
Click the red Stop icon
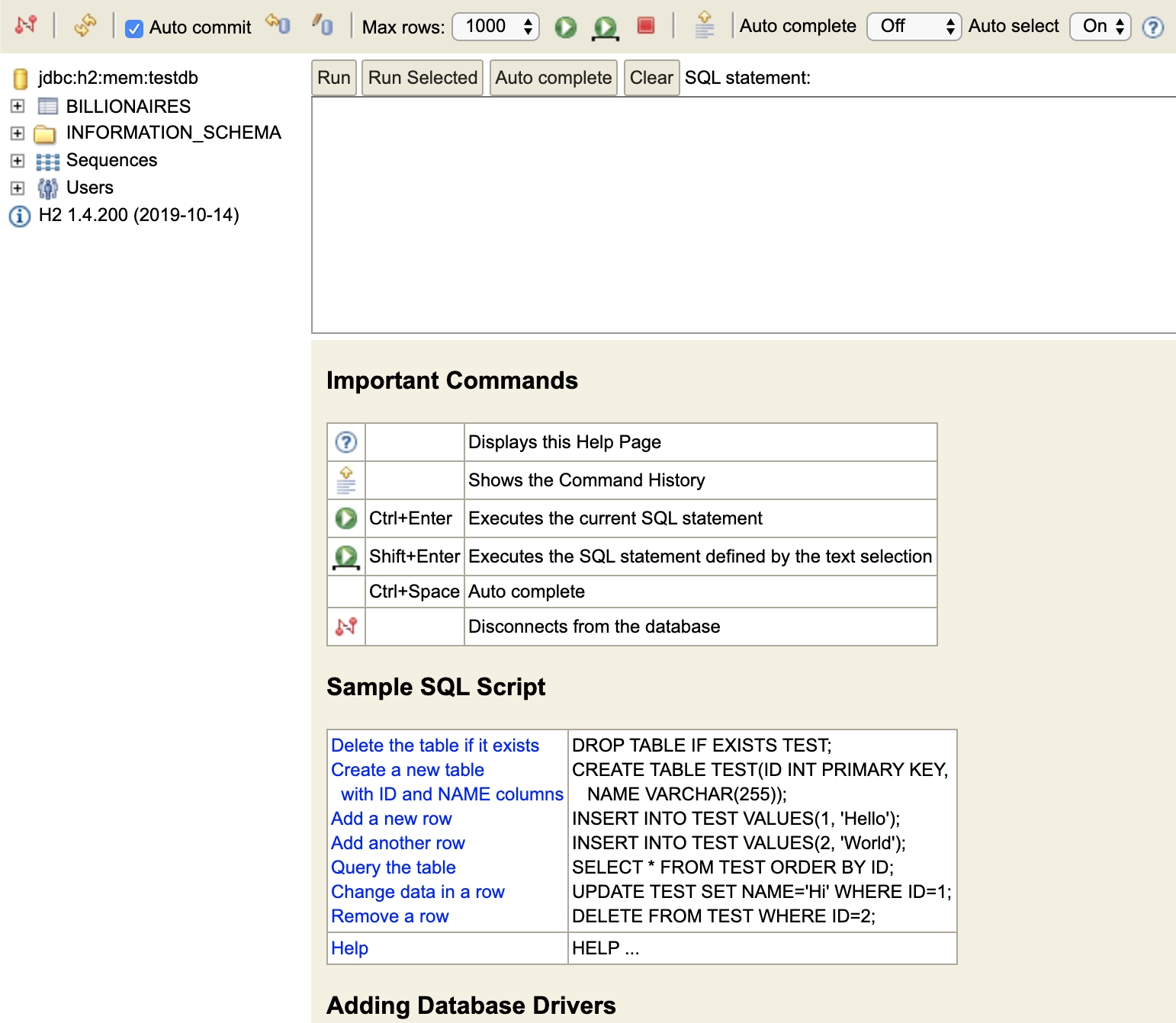(646, 26)
